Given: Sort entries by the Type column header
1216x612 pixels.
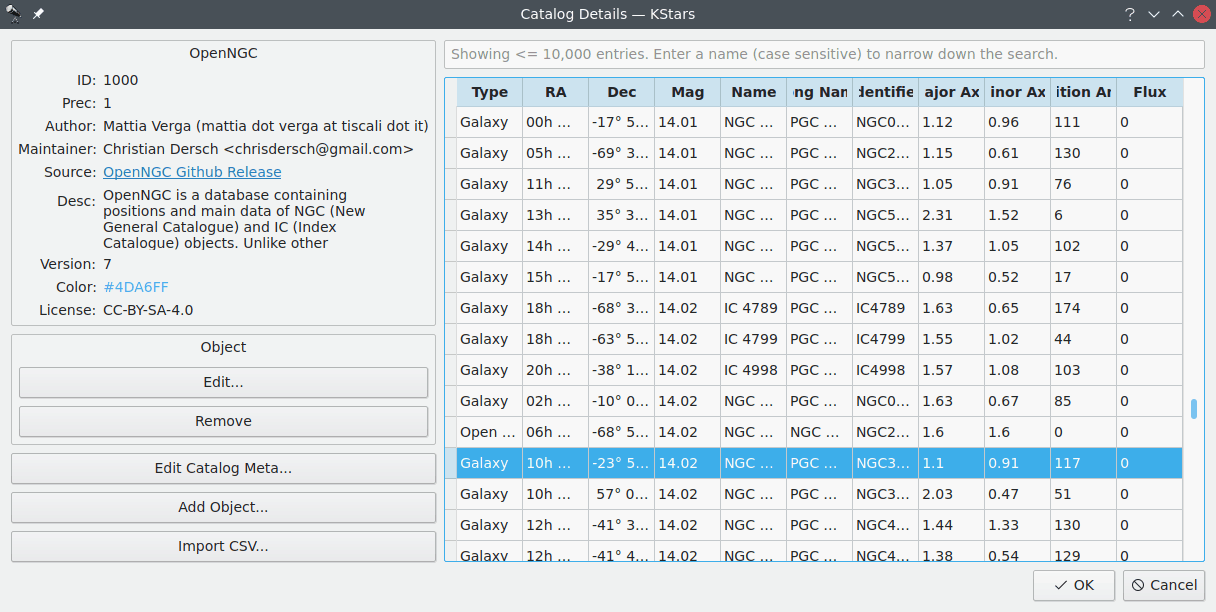Looking at the screenshot, I should tap(489, 91).
